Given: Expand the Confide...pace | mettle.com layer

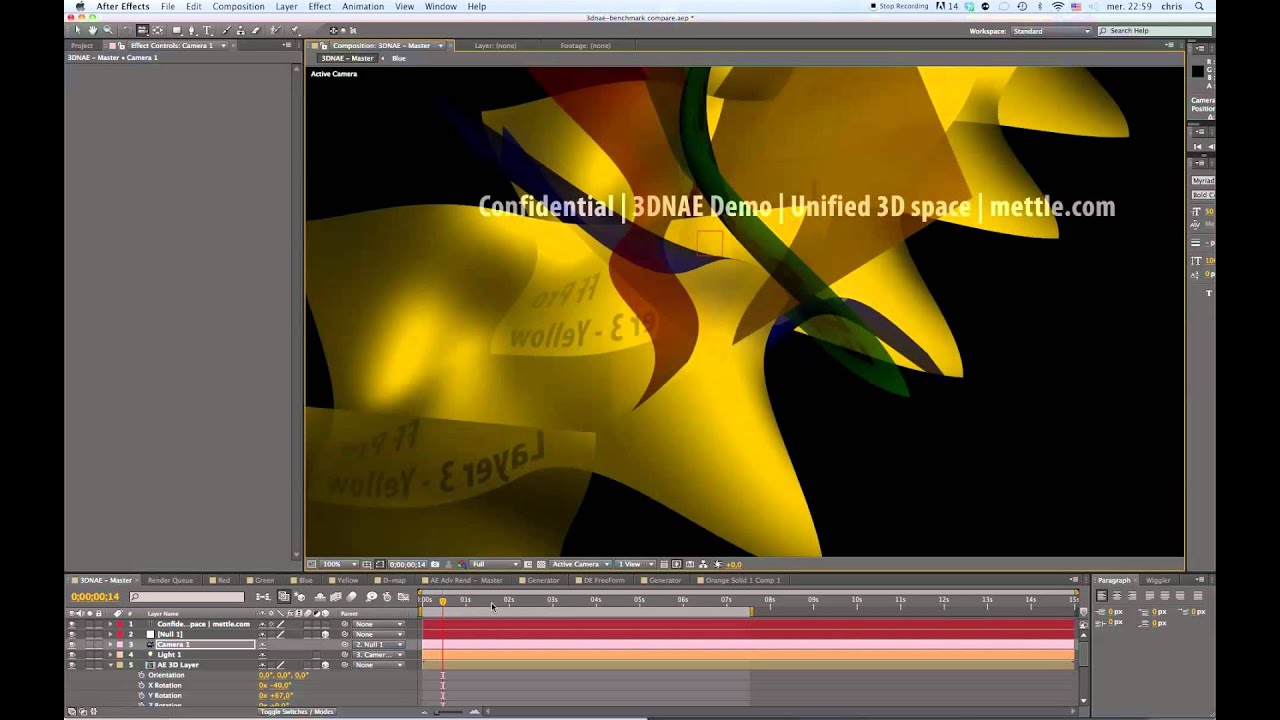Looking at the screenshot, I should click(x=110, y=624).
